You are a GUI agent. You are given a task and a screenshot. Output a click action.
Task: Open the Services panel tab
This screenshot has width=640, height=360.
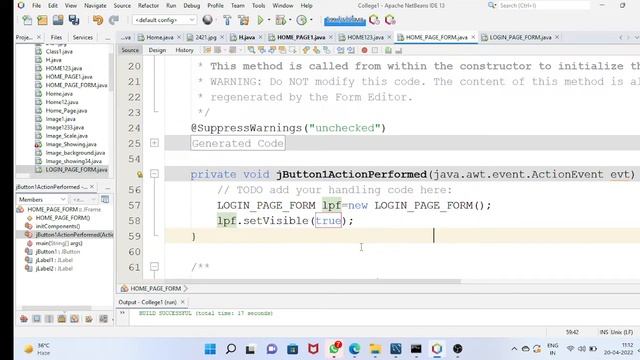[83, 37]
